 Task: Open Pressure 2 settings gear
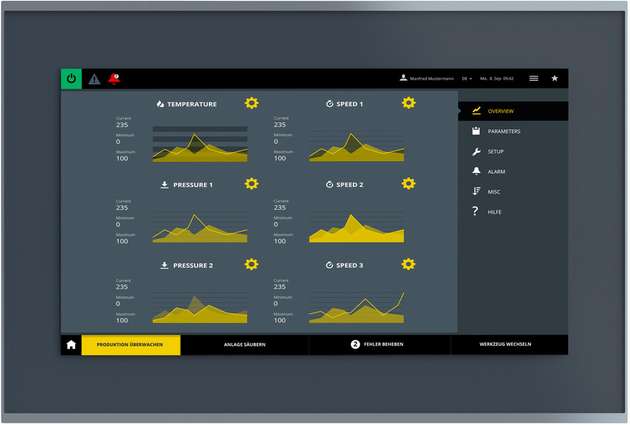(251, 265)
